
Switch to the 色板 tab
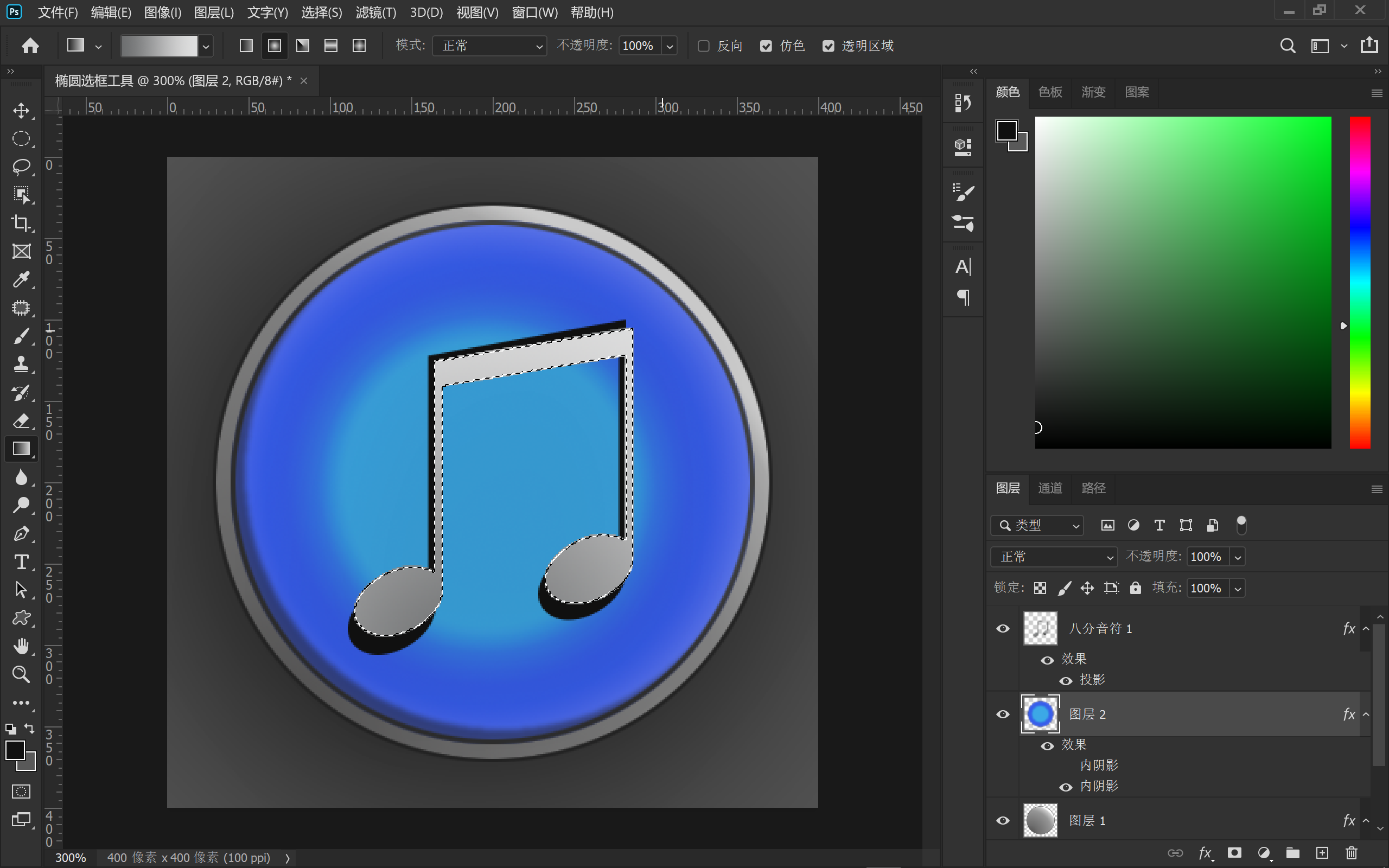pos(1050,92)
